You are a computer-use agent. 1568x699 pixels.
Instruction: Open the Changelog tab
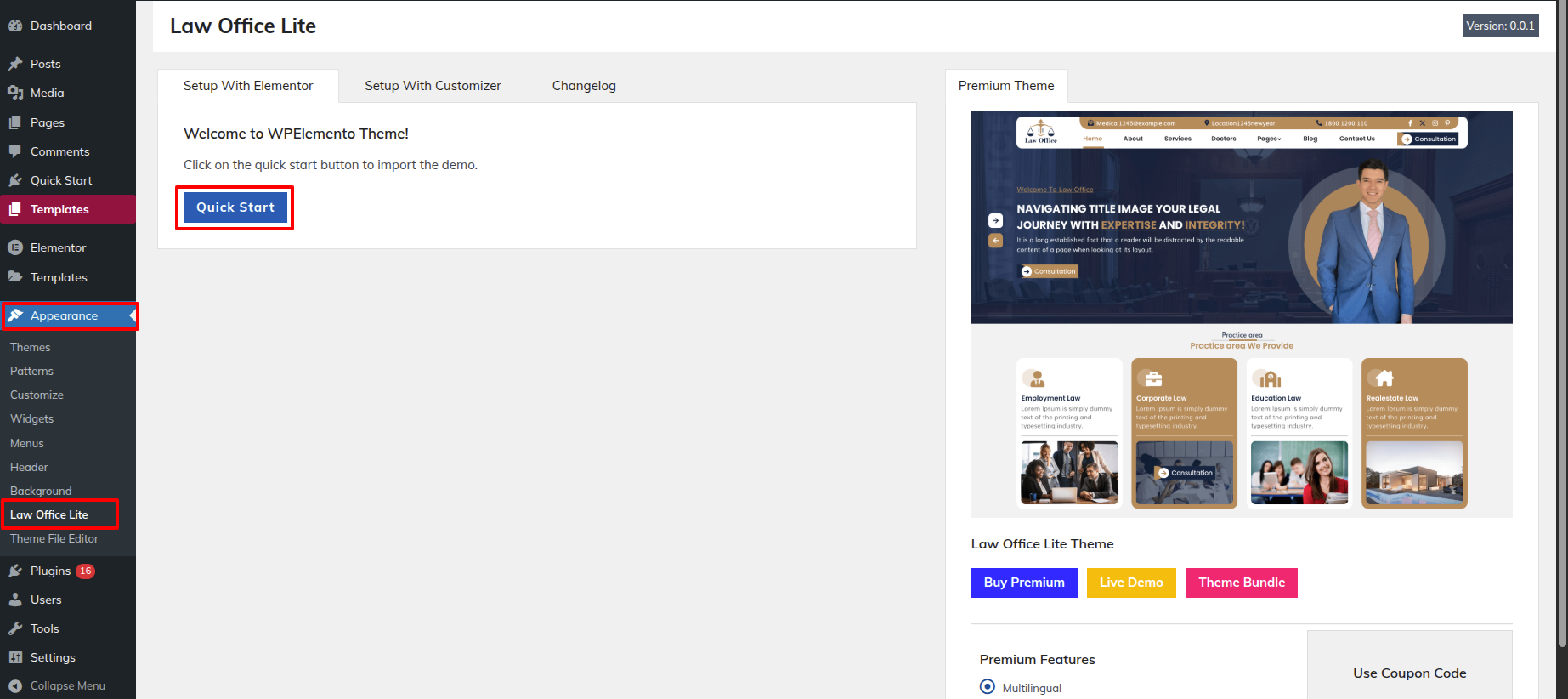(584, 86)
